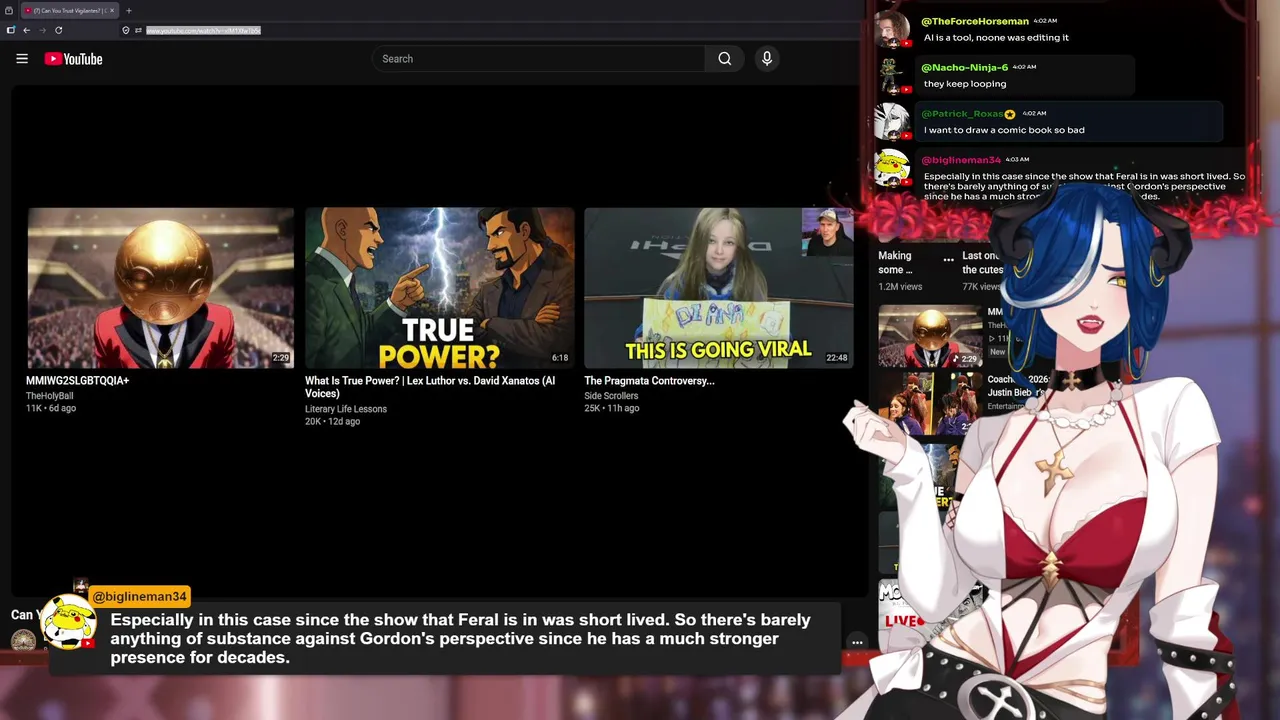Open Side Scrollers channel link
The height and width of the screenshot is (720, 1280).
tap(611, 396)
